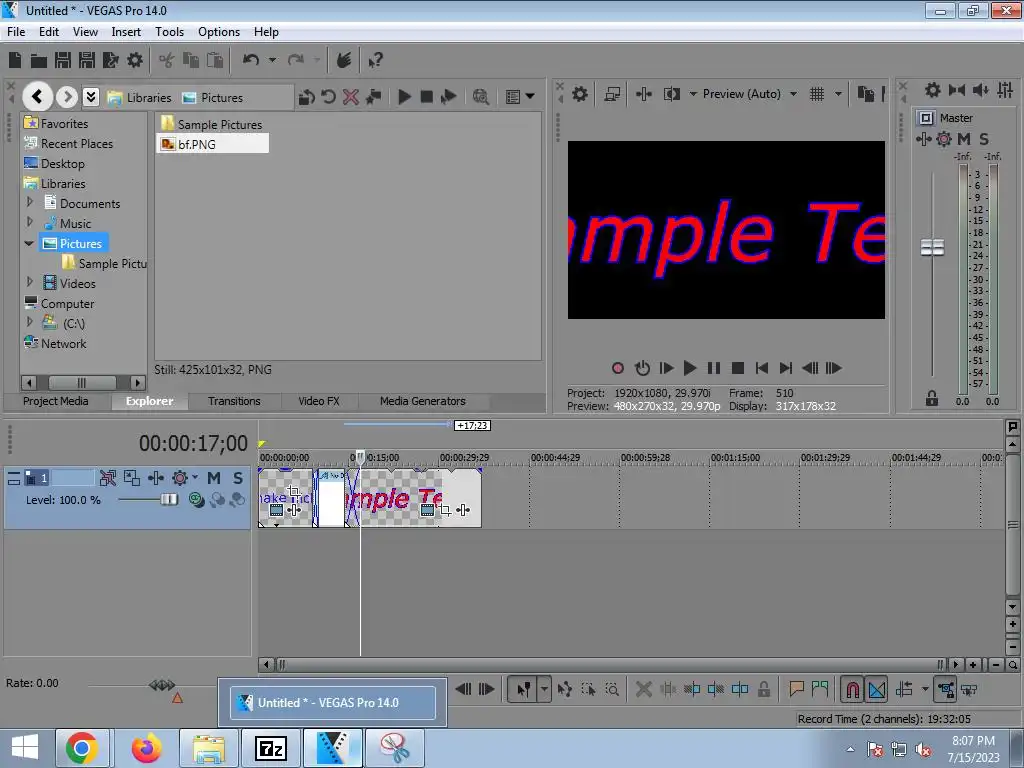Delete selected file with red X
The image size is (1024, 768).
click(351, 97)
